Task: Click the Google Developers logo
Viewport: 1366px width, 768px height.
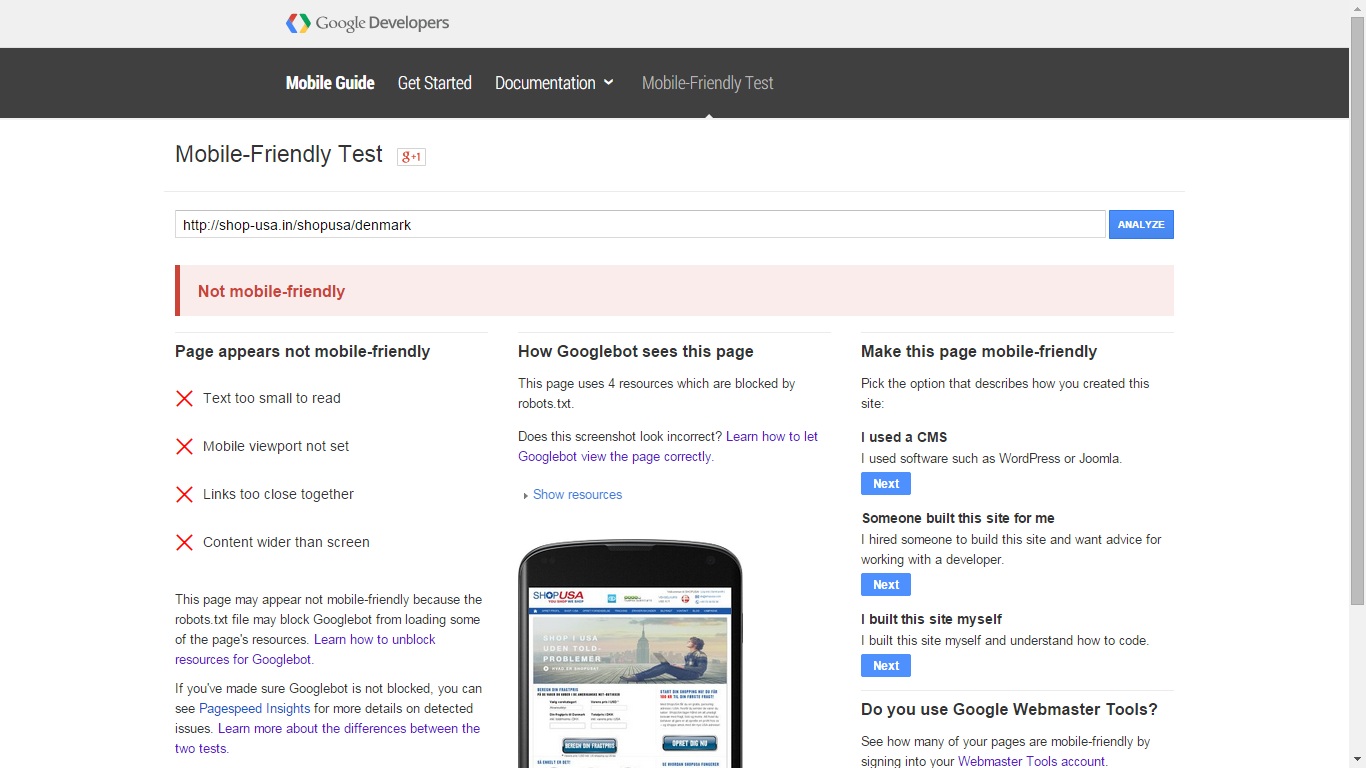Action: pos(367,23)
